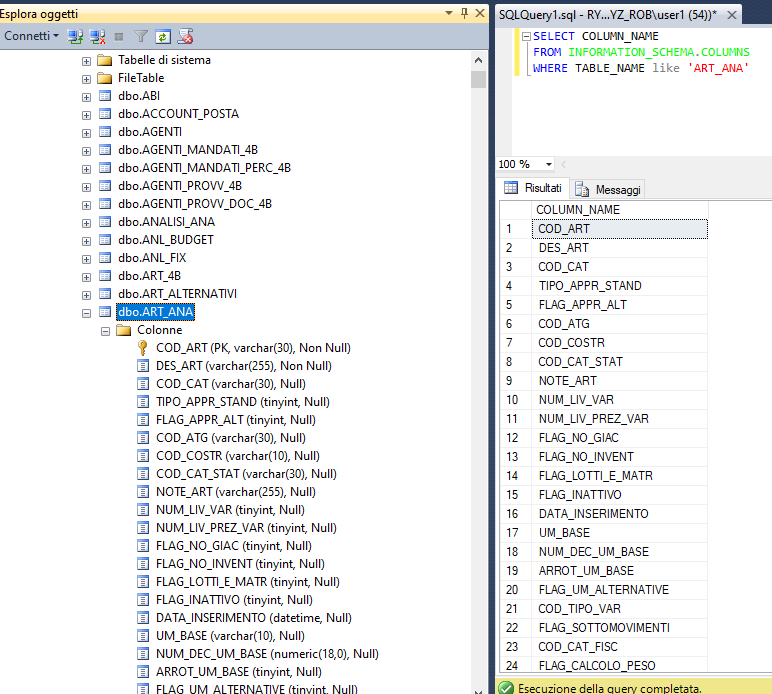Click result cell COD_ART in row 1
The height and width of the screenshot is (694, 772).
[620, 229]
